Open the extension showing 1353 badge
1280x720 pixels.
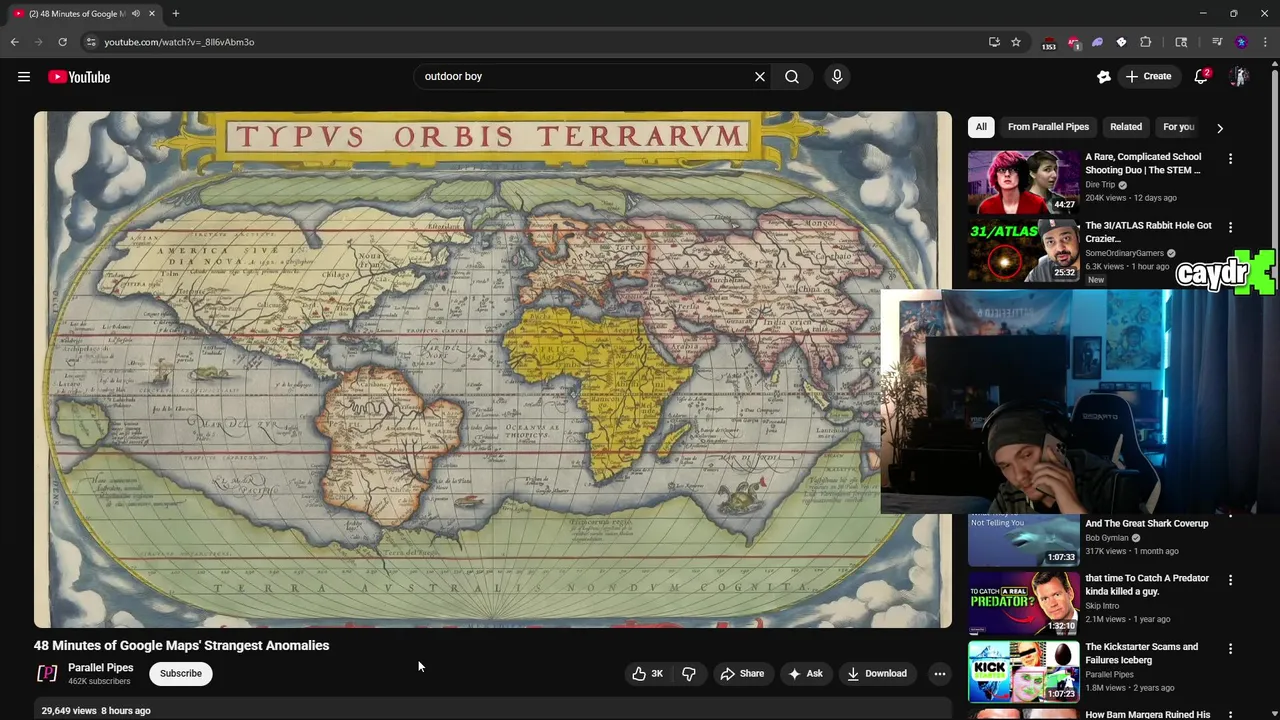pos(1048,43)
